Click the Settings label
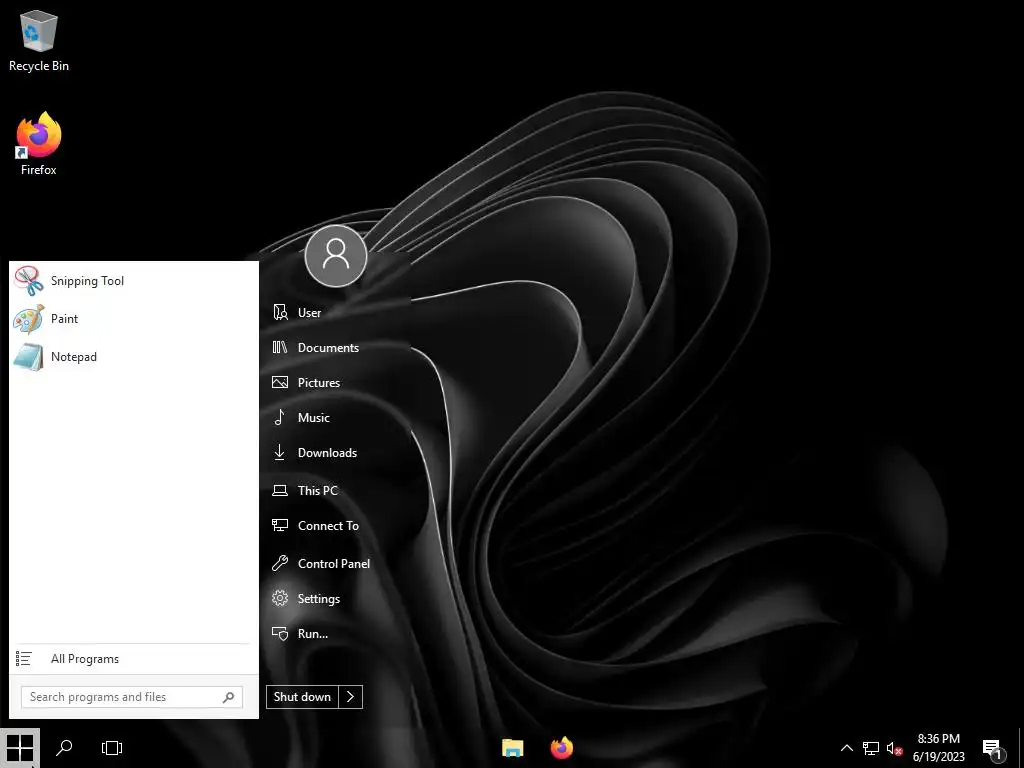Screen dimensions: 1024x768 click(319, 598)
